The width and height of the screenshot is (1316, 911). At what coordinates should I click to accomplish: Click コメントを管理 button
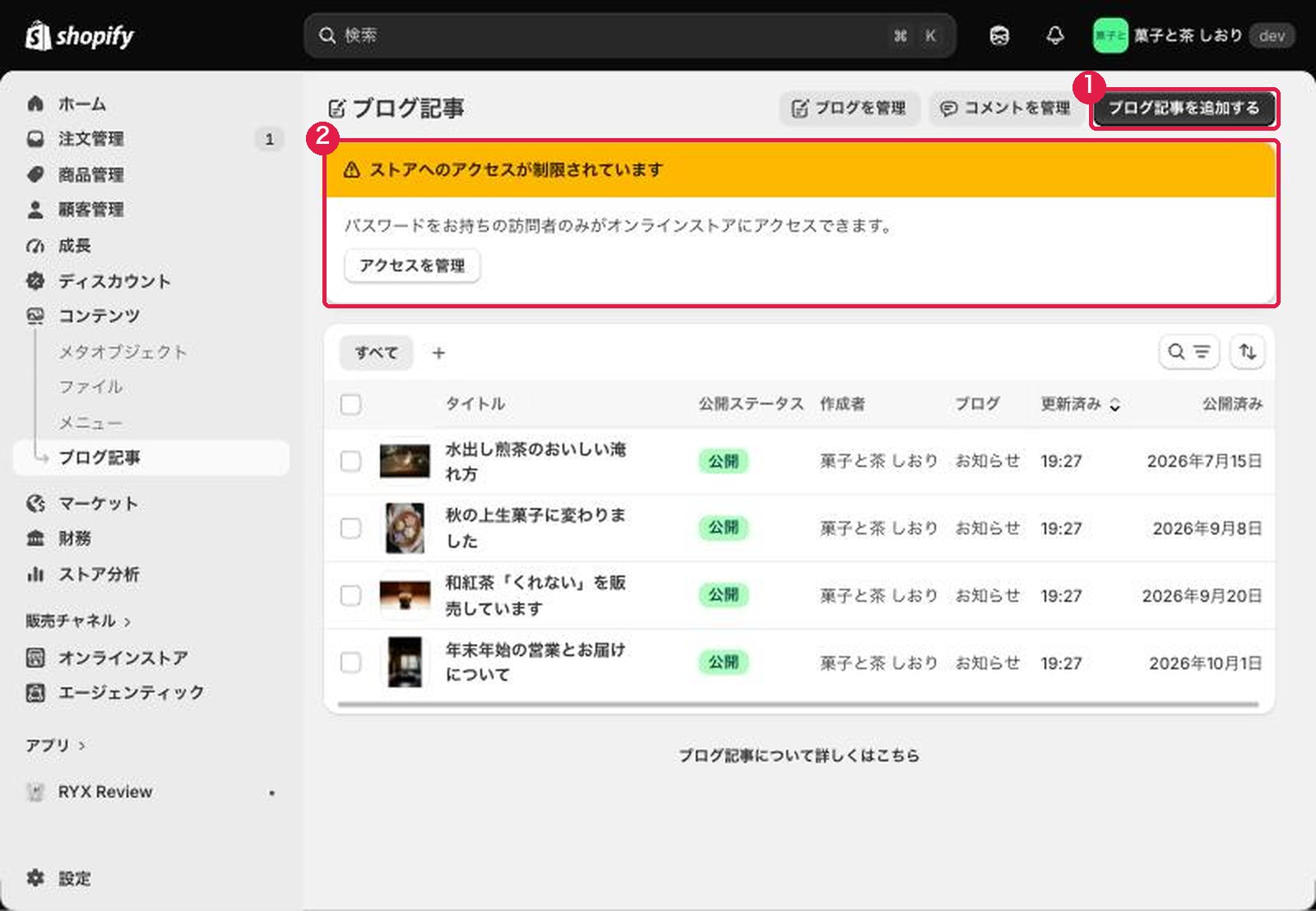[1005, 108]
